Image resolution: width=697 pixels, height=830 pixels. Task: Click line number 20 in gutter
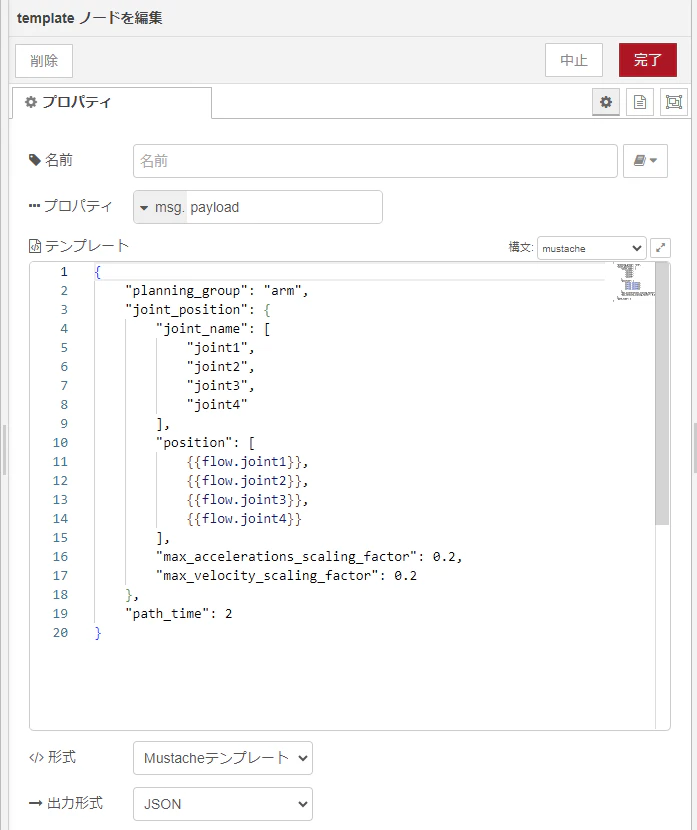pos(60,633)
